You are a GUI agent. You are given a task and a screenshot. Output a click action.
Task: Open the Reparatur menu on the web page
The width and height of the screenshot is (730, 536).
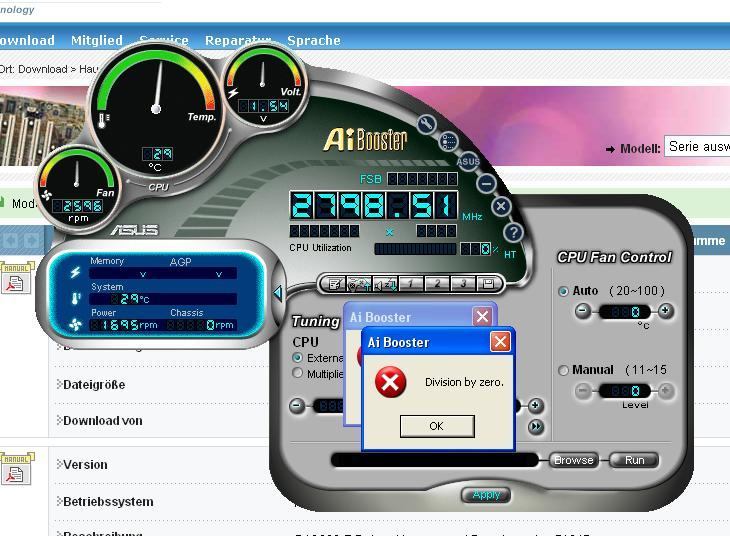click(x=238, y=41)
